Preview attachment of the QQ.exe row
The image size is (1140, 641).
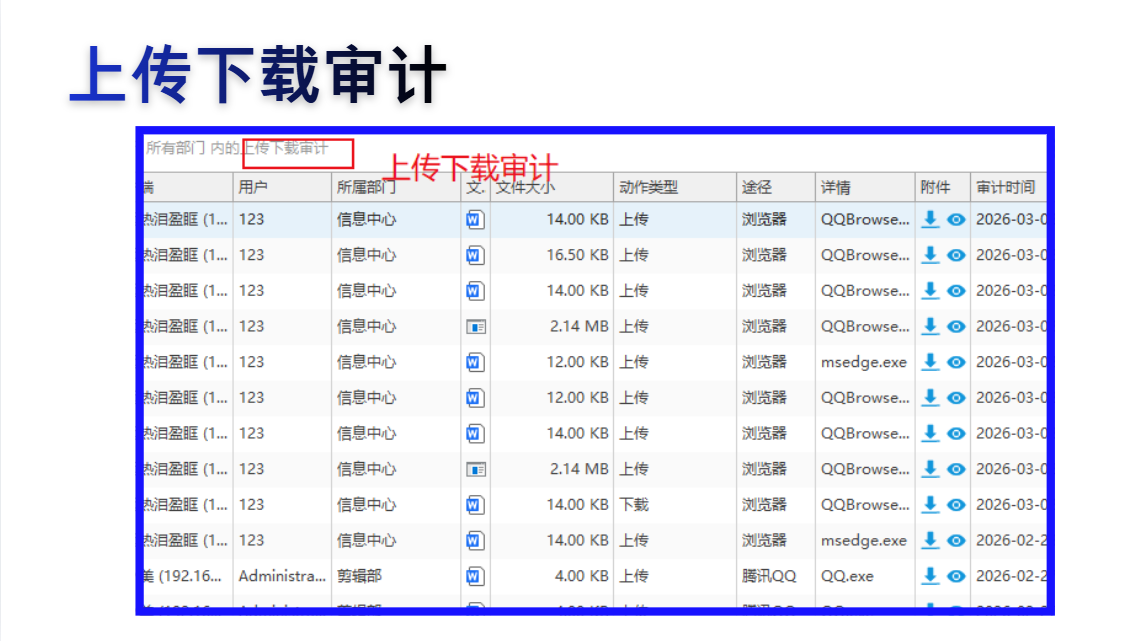[956, 576]
